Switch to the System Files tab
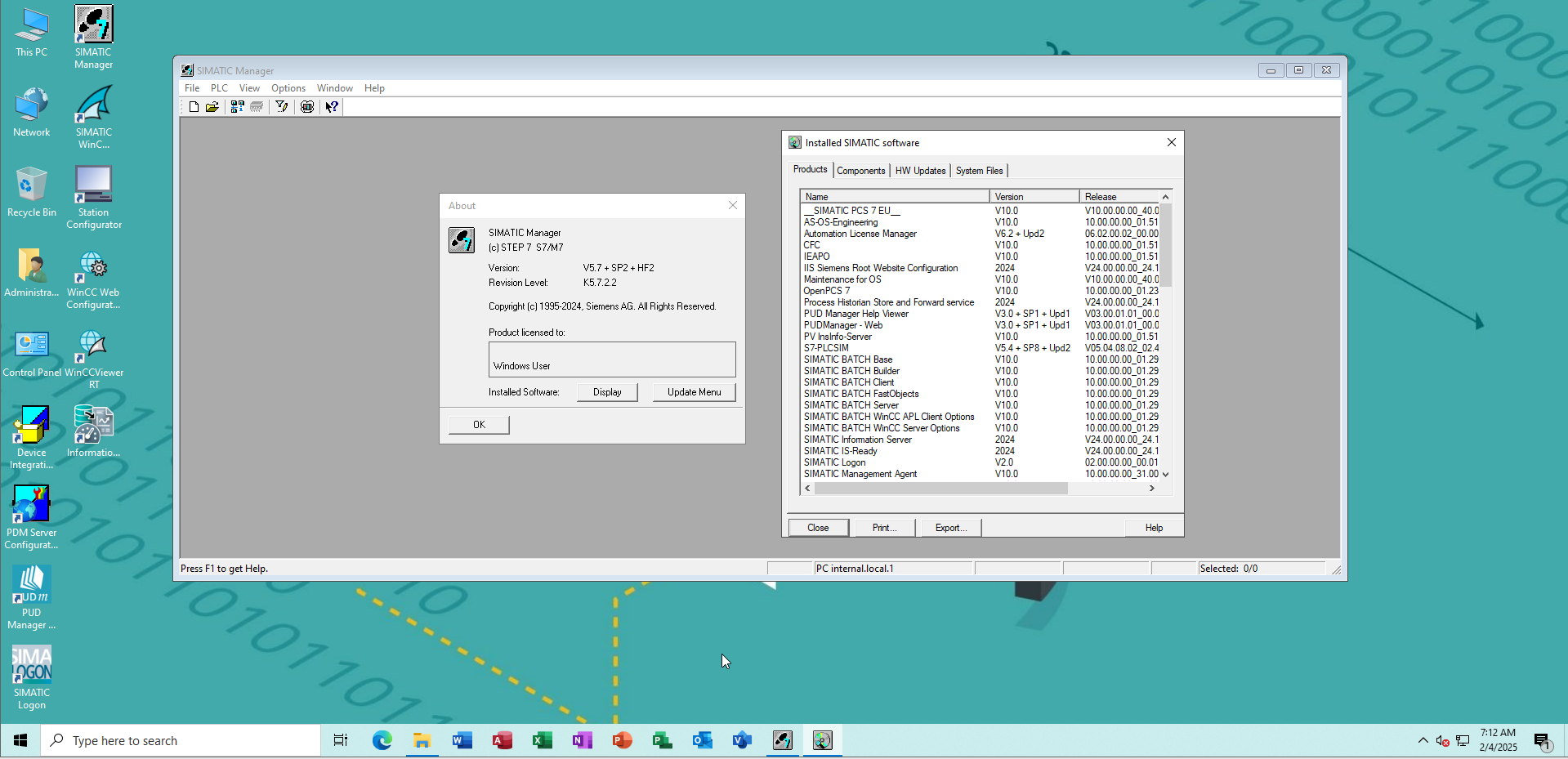This screenshot has height=759, width=1568. [x=979, y=171]
